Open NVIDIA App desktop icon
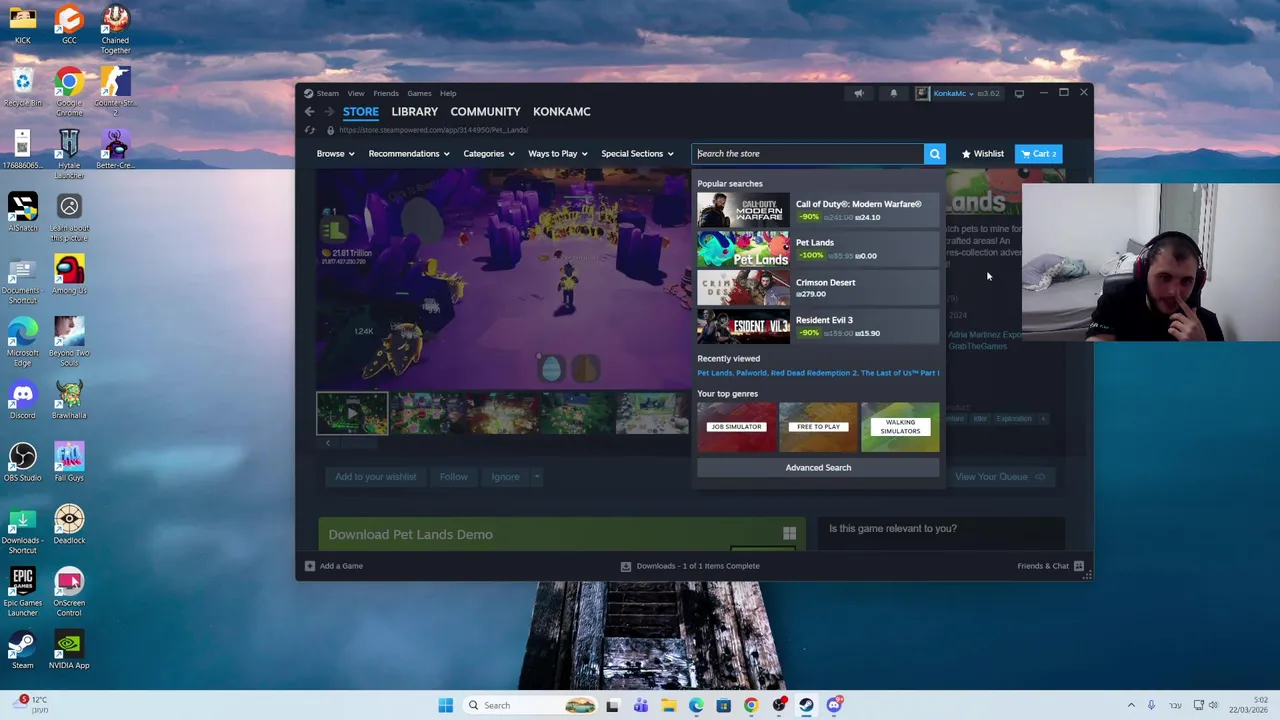The height and width of the screenshot is (720, 1280). click(x=69, y=650)
